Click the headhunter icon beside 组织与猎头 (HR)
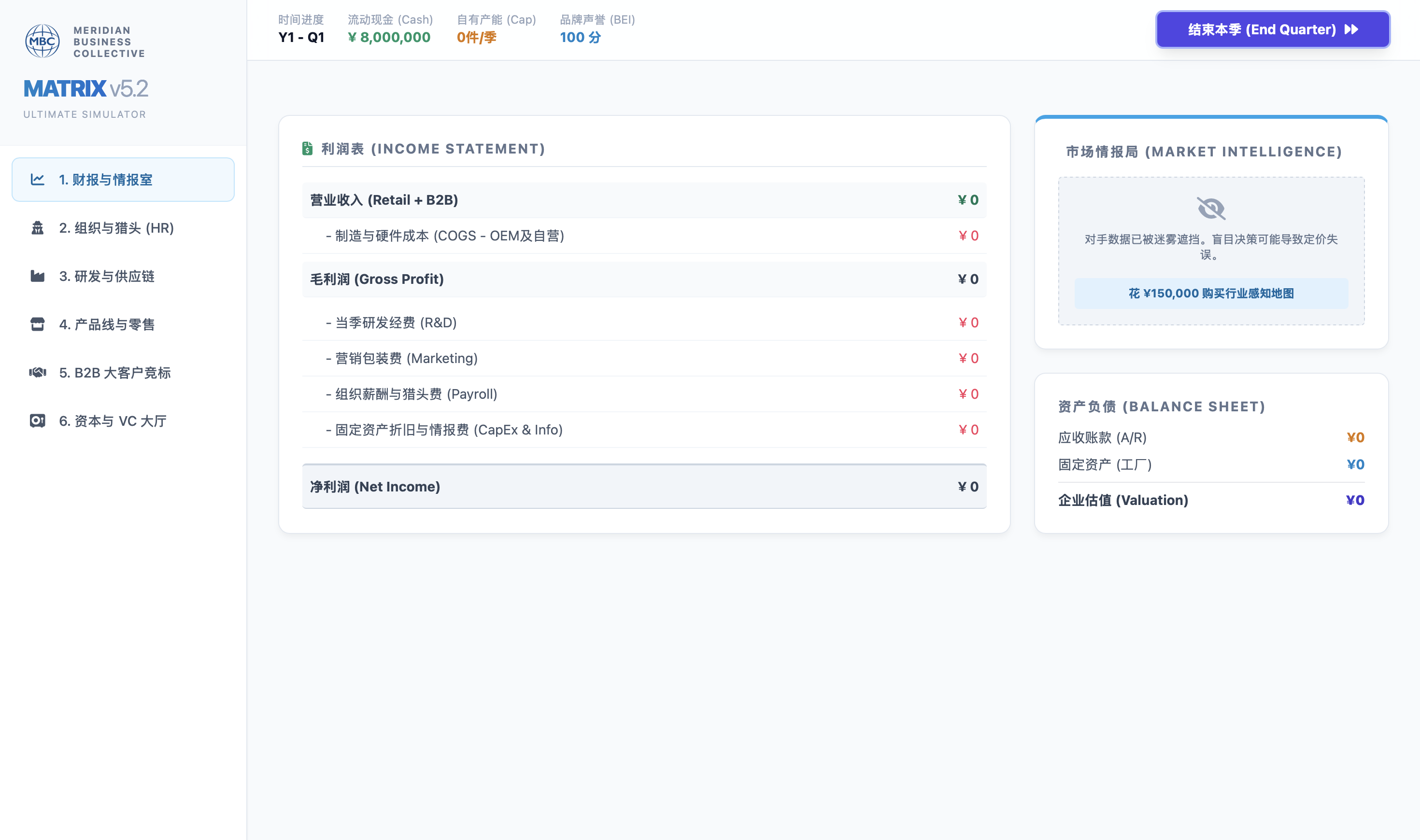This screenshot has height=840, width=1420. click(x=37, y=227)
